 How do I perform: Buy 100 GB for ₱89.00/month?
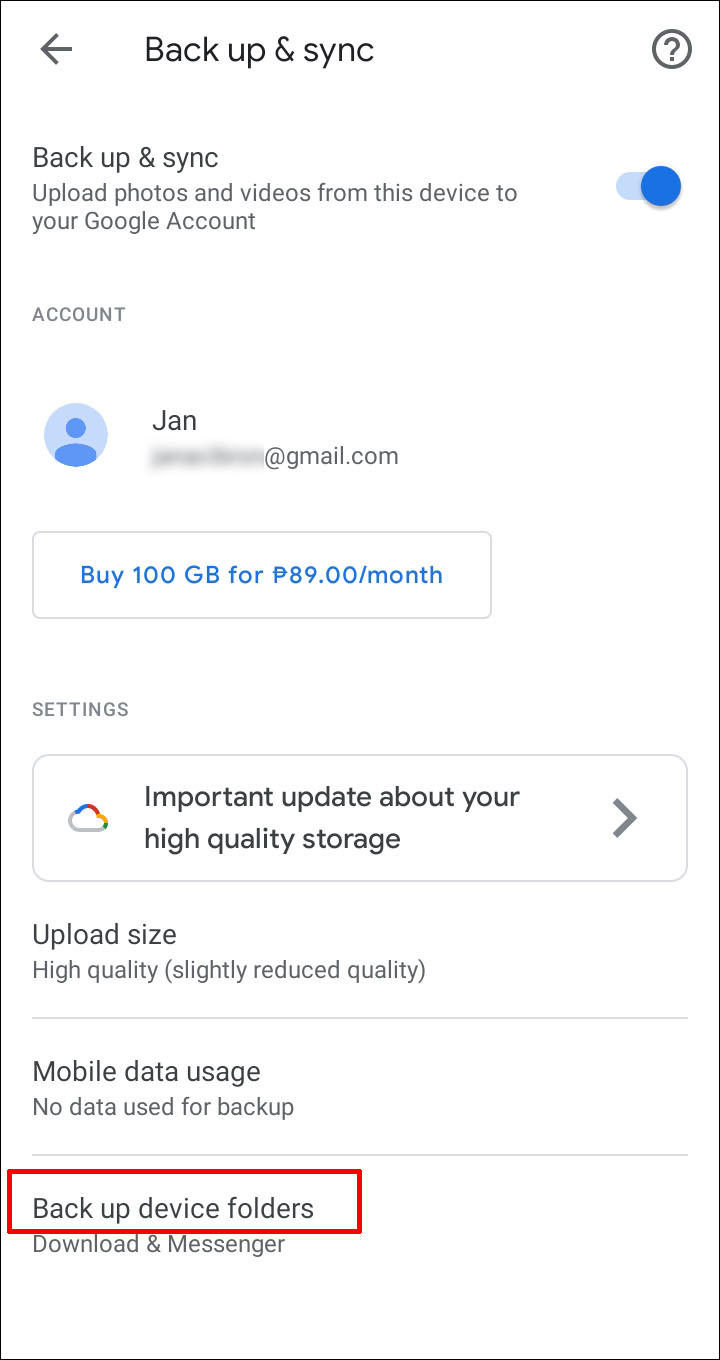coord(261,575)
